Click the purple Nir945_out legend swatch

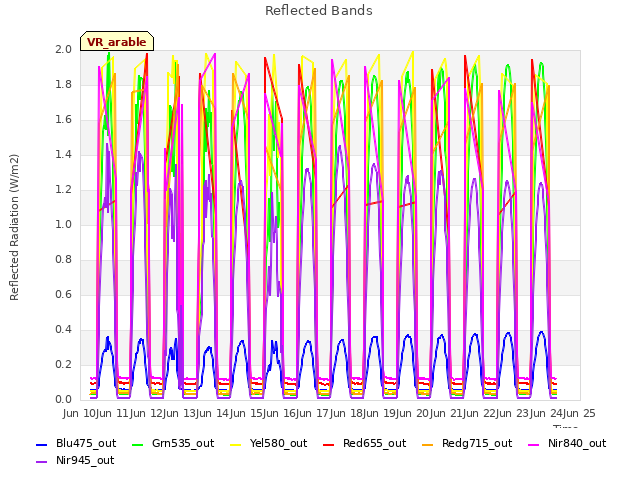point(42,462)
